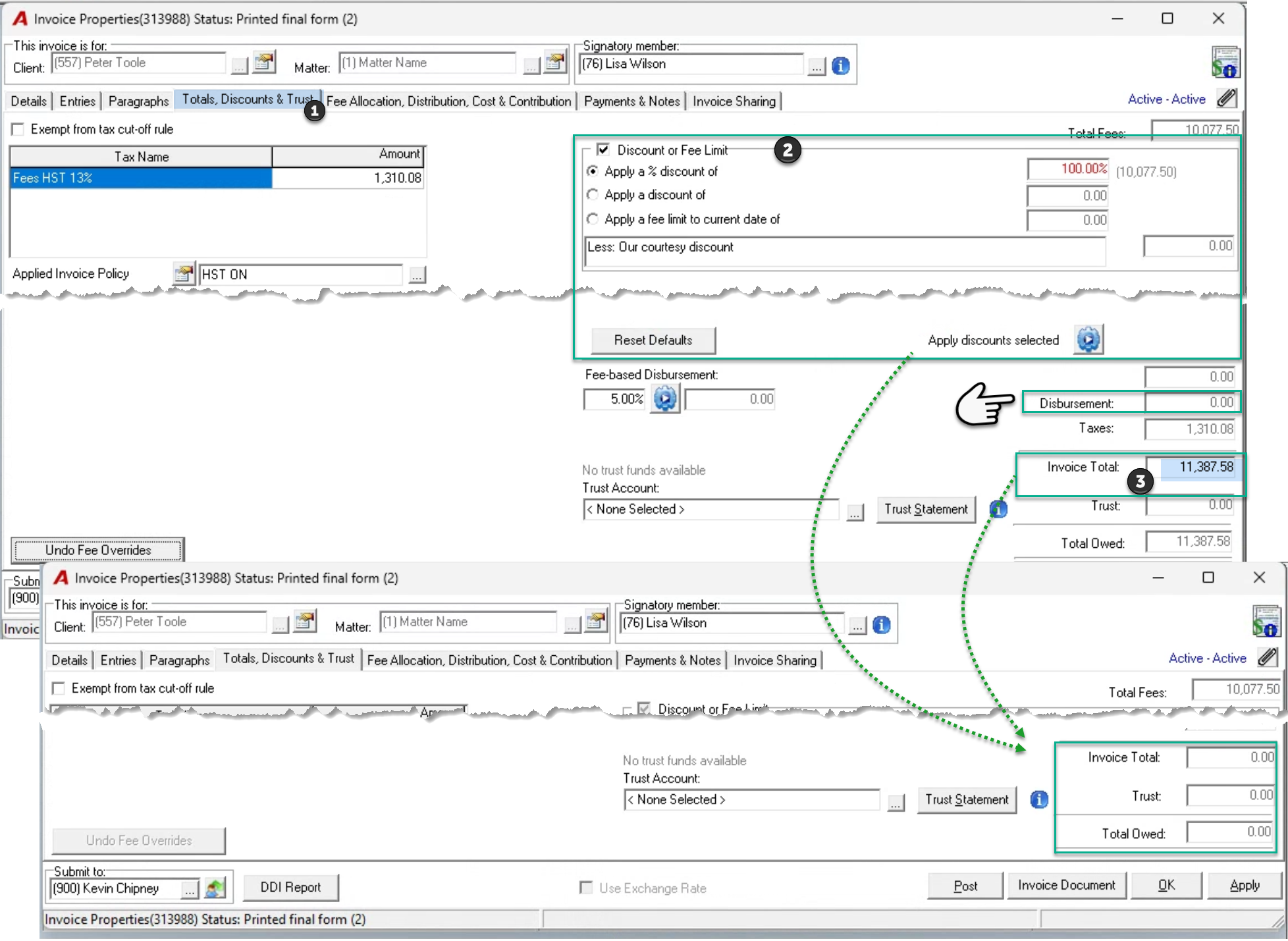Browse Submit to ellipsis, lower window
The height and width of the screenshot is (941, 1288).
[x=190, y=889]
